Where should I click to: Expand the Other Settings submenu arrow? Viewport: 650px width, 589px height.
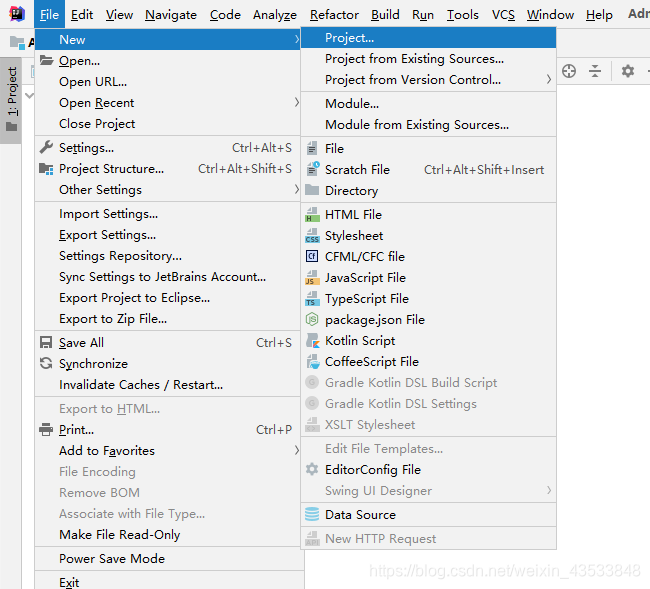click(297, 189)
